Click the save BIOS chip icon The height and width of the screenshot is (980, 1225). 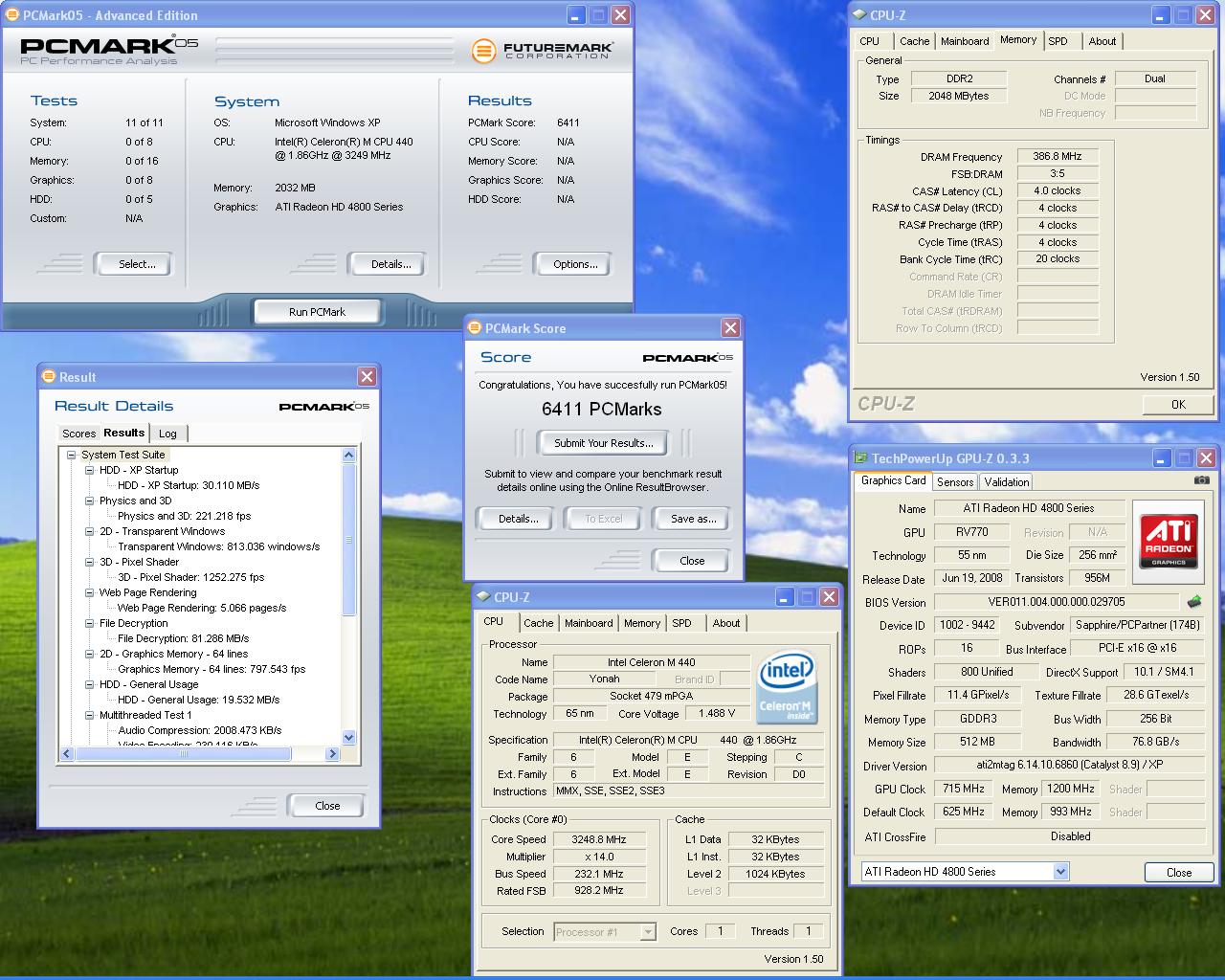coord(1193,602)
